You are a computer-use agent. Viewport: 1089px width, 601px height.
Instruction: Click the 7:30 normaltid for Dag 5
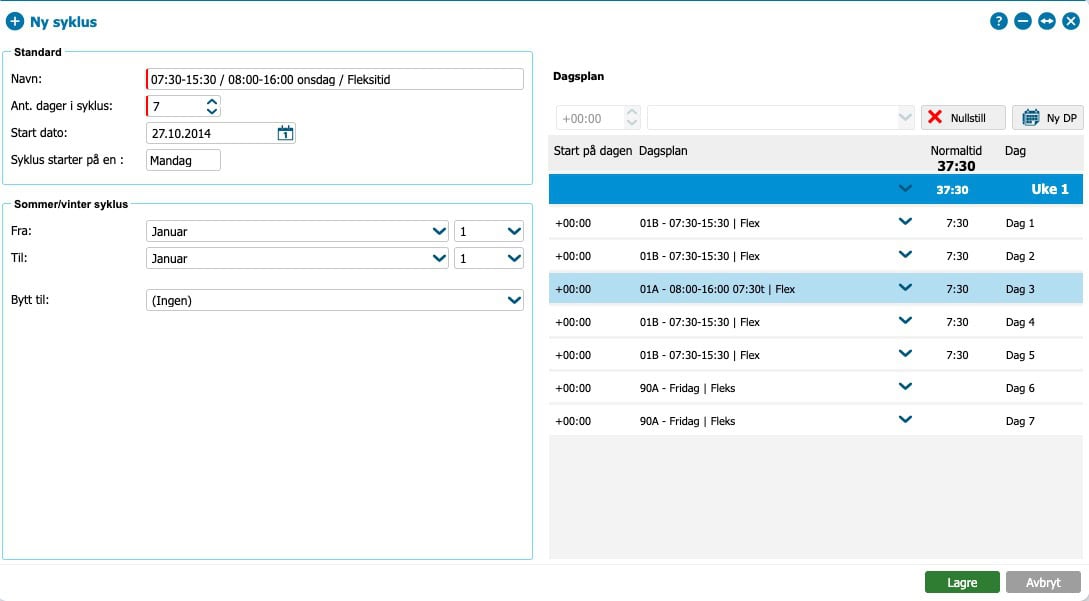coord(957,355)
